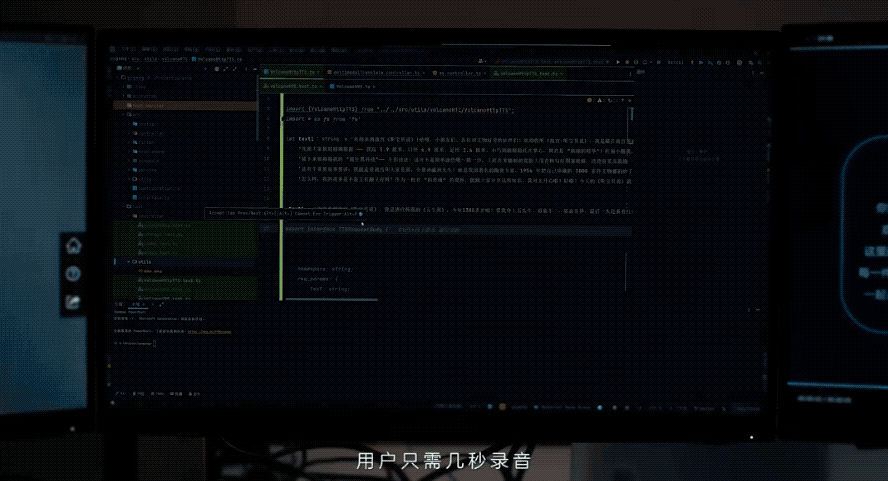Switch to the VolcanoHttpTTS.ts editor tab
The height and width of the screenshot is (481, 888).
292,73
